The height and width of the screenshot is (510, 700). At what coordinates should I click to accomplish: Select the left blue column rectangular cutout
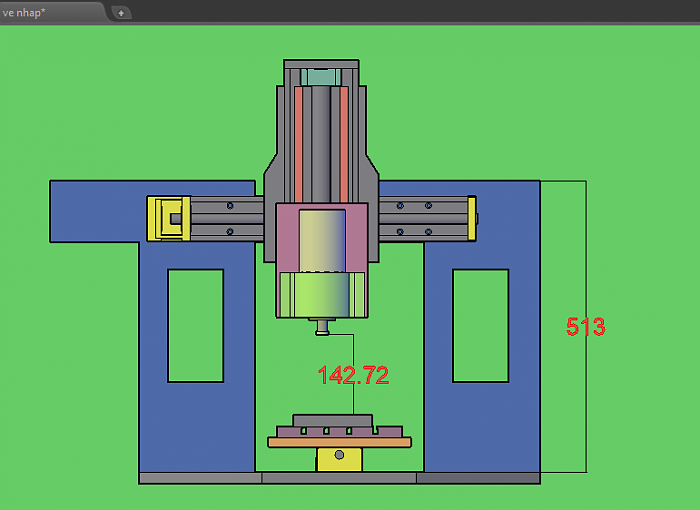pos(195,325)
